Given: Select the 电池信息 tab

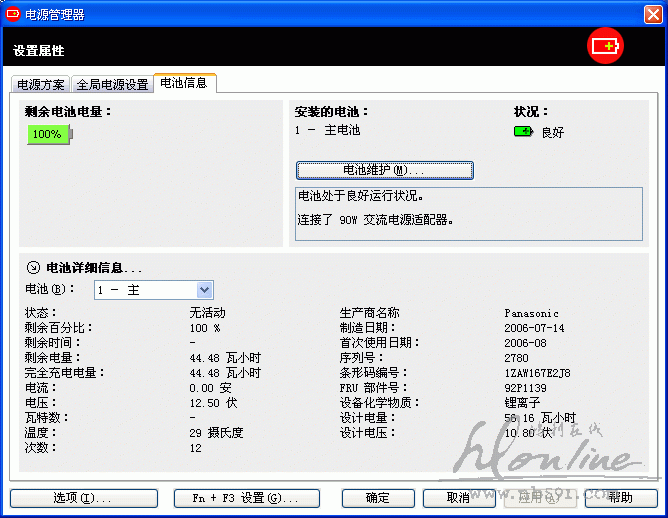Looking at the screenshot, I should 184,83.
